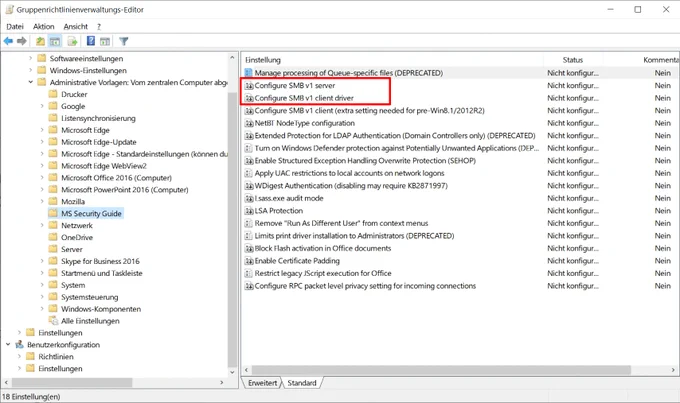Toggle the action pane toolbar icon
The image size is (680, 403).
(105, 41)
